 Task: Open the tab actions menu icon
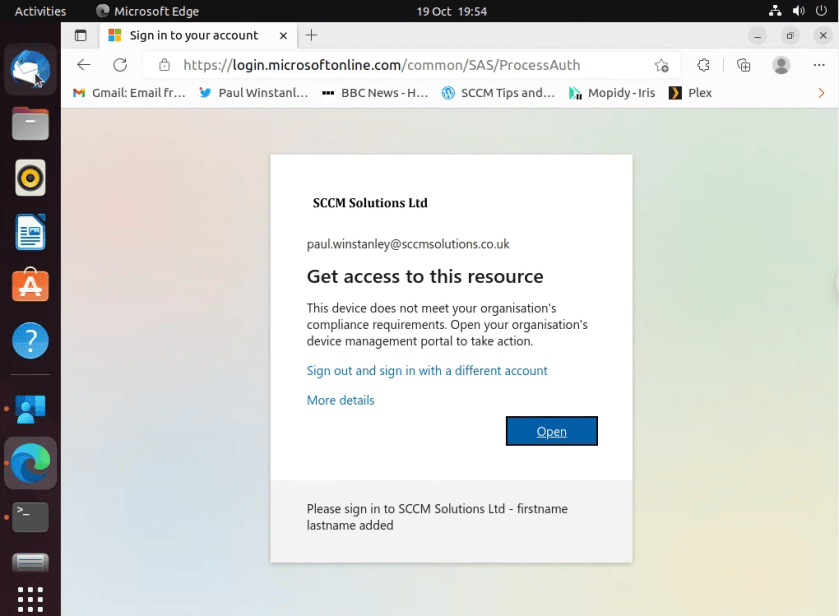(81, 34)
